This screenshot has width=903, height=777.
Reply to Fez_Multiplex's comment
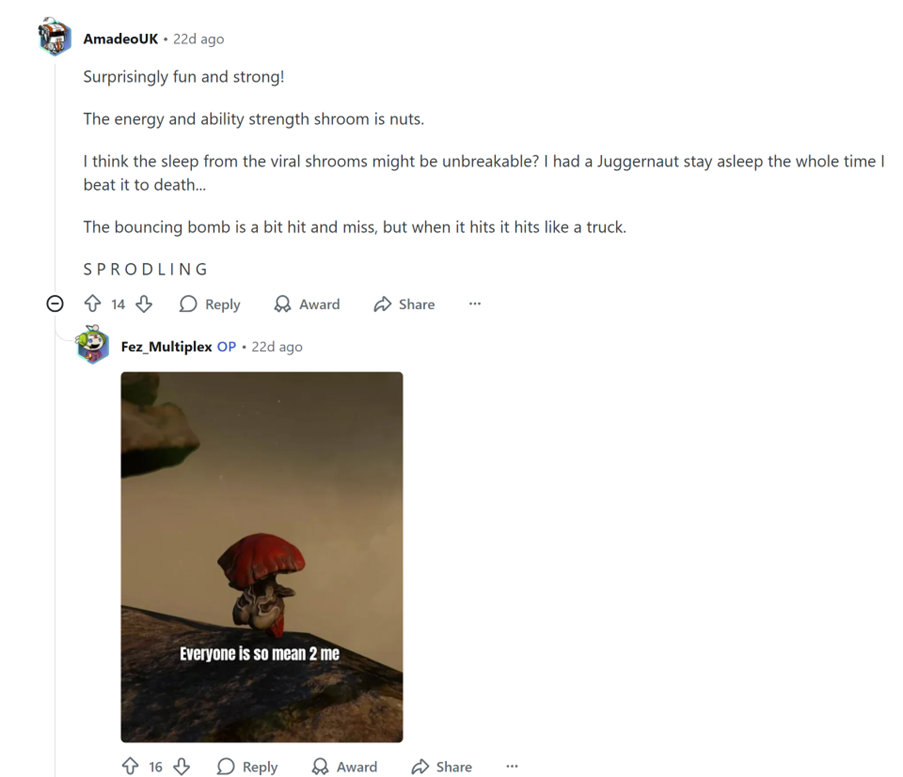pos(247,767)
